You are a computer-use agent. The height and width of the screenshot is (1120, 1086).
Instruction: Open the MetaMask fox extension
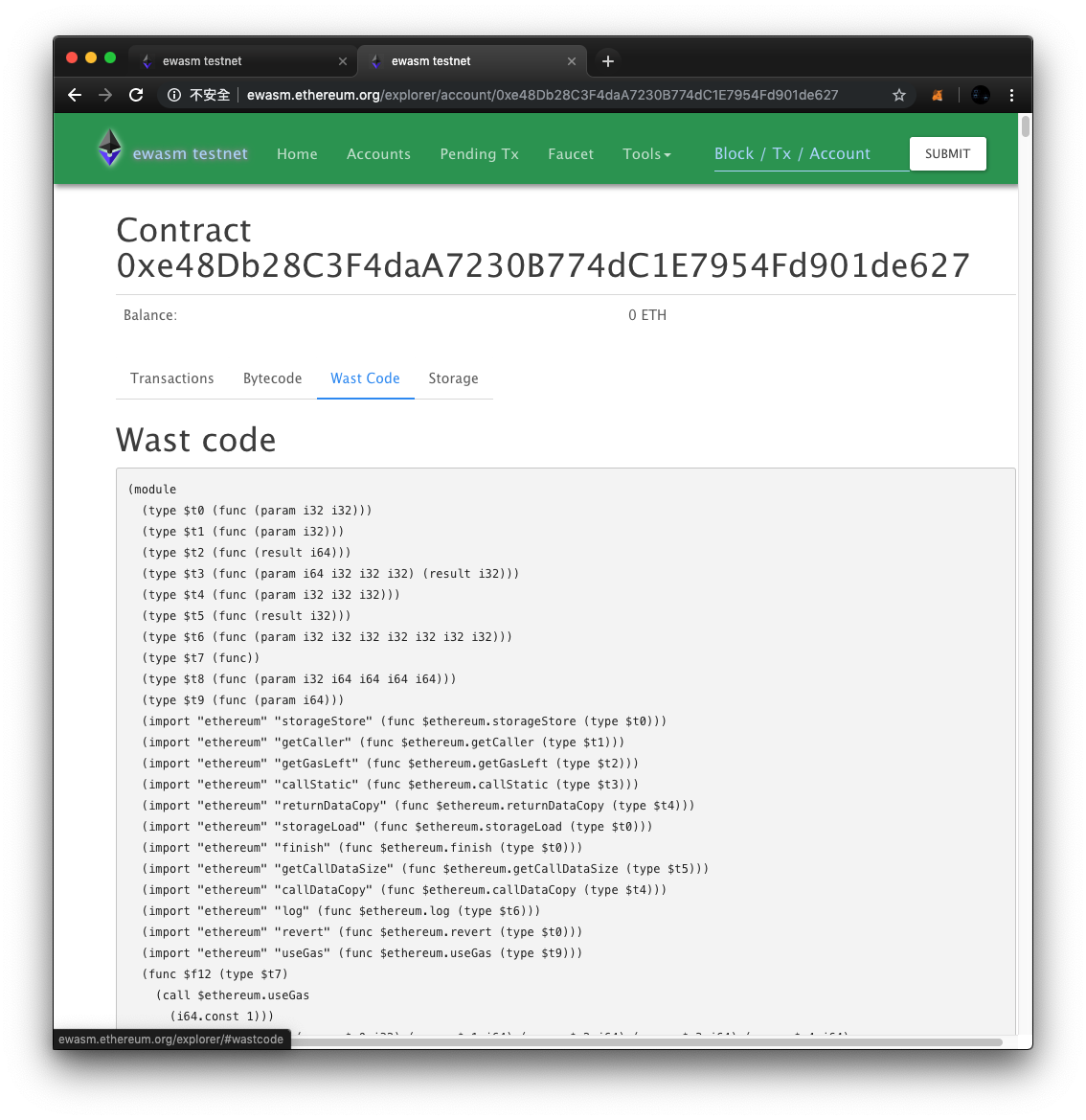[x=938, y=95]
